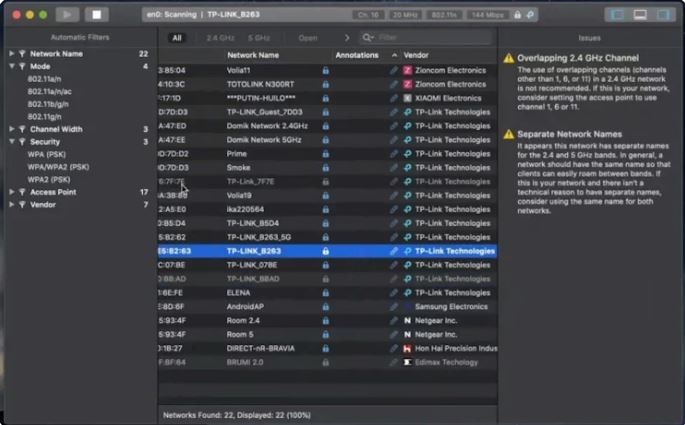Image resolution: width=685 pixels, height=425 pixels.
Task: Select the All filter tab
Action: [177, 38]
